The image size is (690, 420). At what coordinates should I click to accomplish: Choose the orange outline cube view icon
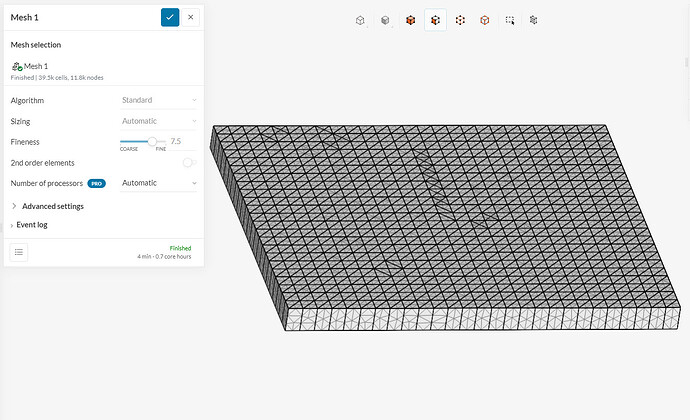click(485, 20)
